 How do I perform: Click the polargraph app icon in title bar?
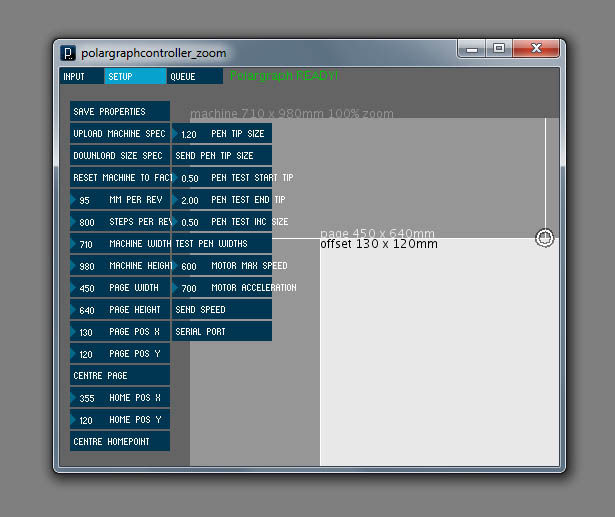click(68, 53)
